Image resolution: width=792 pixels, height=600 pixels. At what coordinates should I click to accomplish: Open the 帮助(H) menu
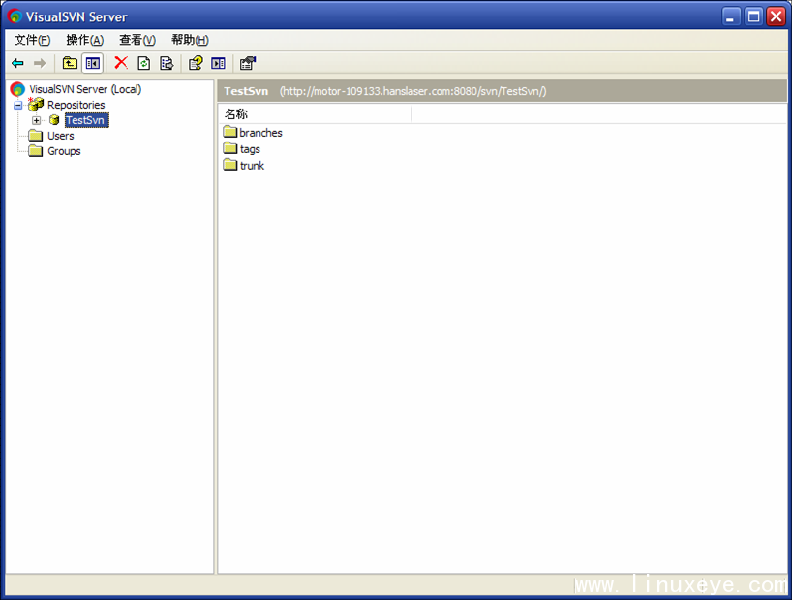(x=190, y=40)
